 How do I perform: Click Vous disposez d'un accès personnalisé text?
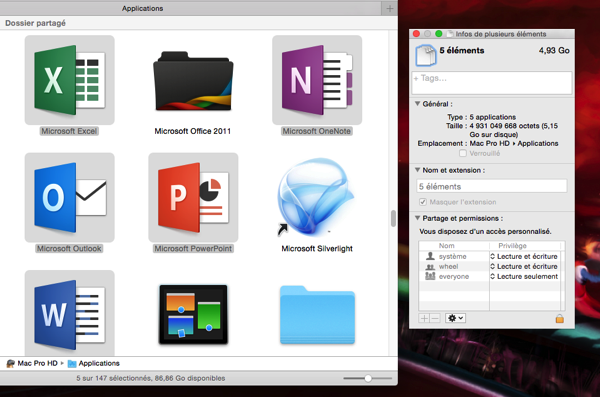coord(485,231)
